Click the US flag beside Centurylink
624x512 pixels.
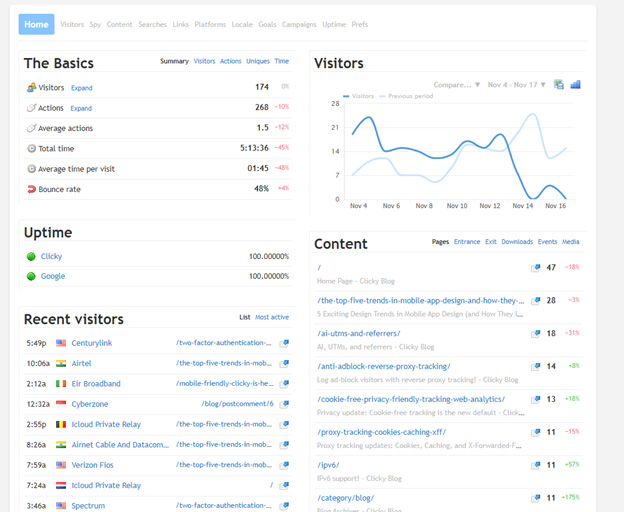61,343
